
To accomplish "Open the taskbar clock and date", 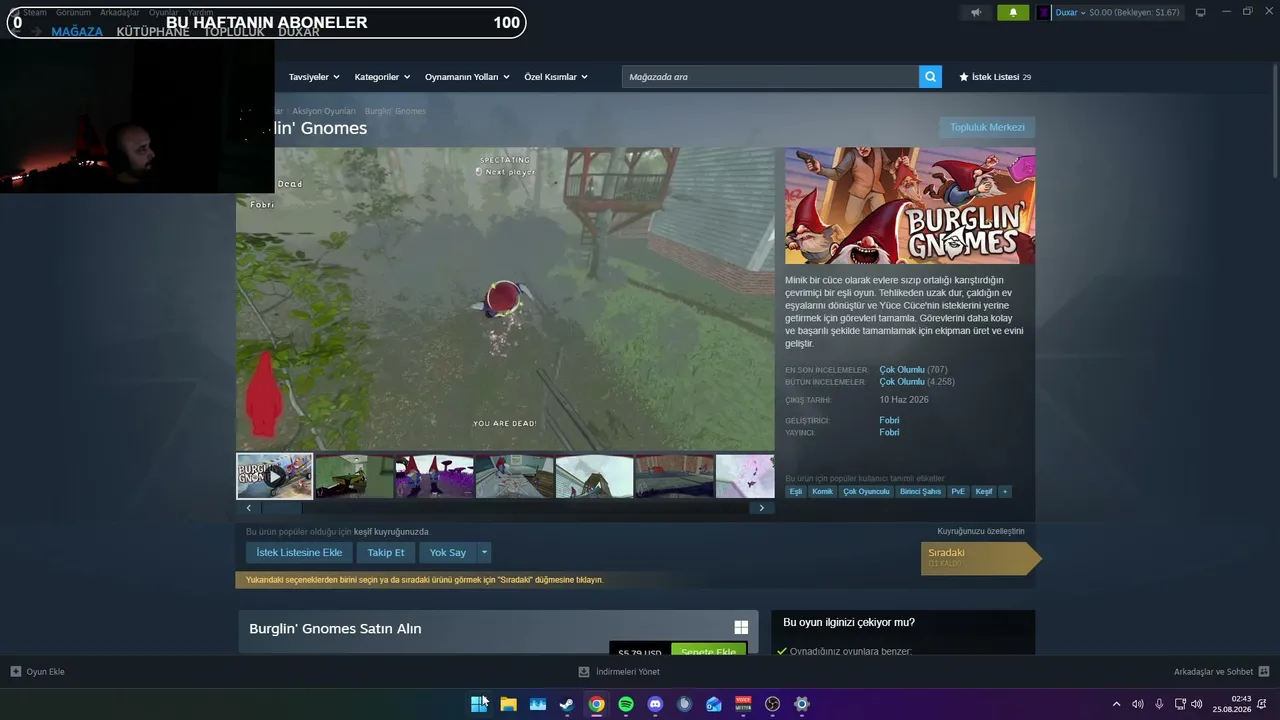I will tap(1232, 704).
